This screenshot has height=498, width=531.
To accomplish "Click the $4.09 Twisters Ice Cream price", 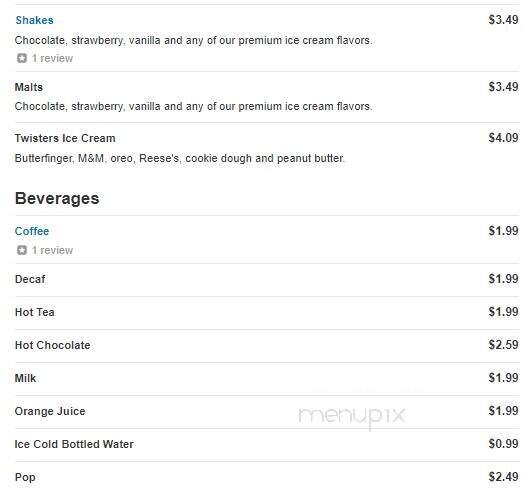I will pos(503,138).
